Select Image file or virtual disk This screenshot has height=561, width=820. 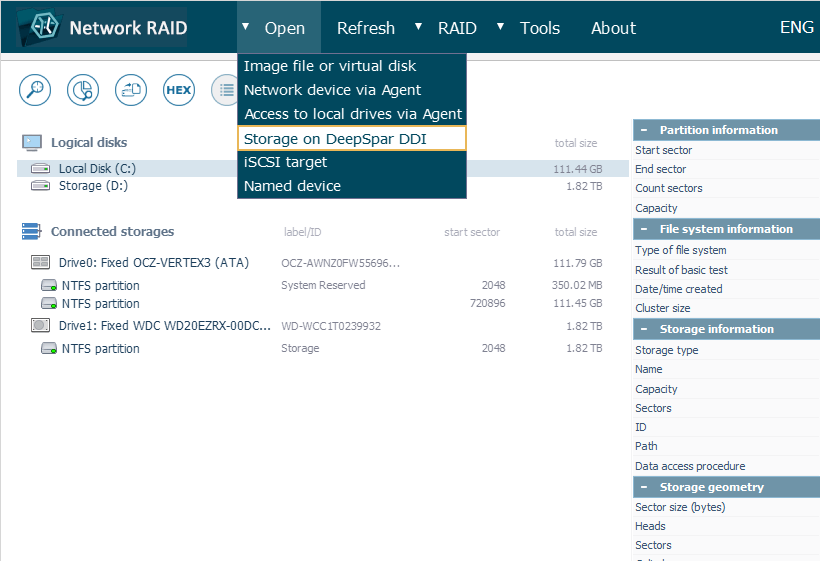click(330, 66)
